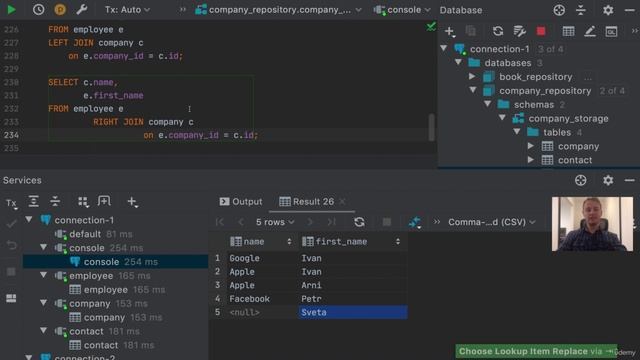Collapse the company session in Services tree

(43, 303)
